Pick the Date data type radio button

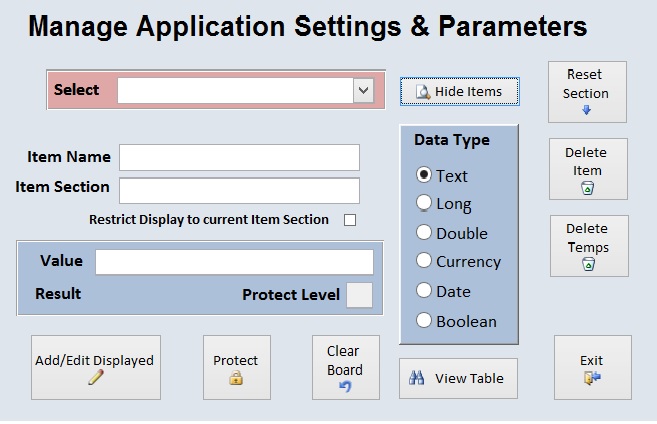coord(424,291)
